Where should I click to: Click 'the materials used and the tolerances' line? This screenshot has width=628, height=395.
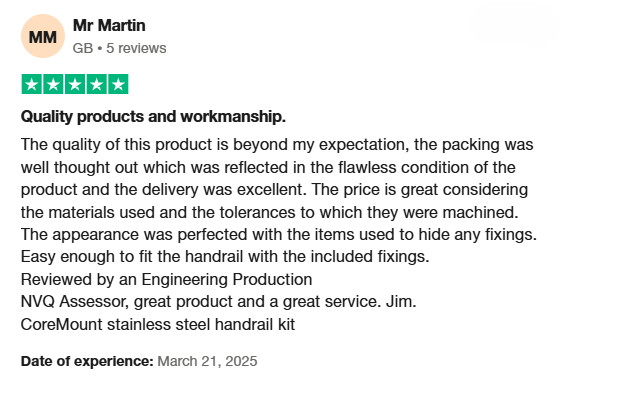[x=270, y=212]
